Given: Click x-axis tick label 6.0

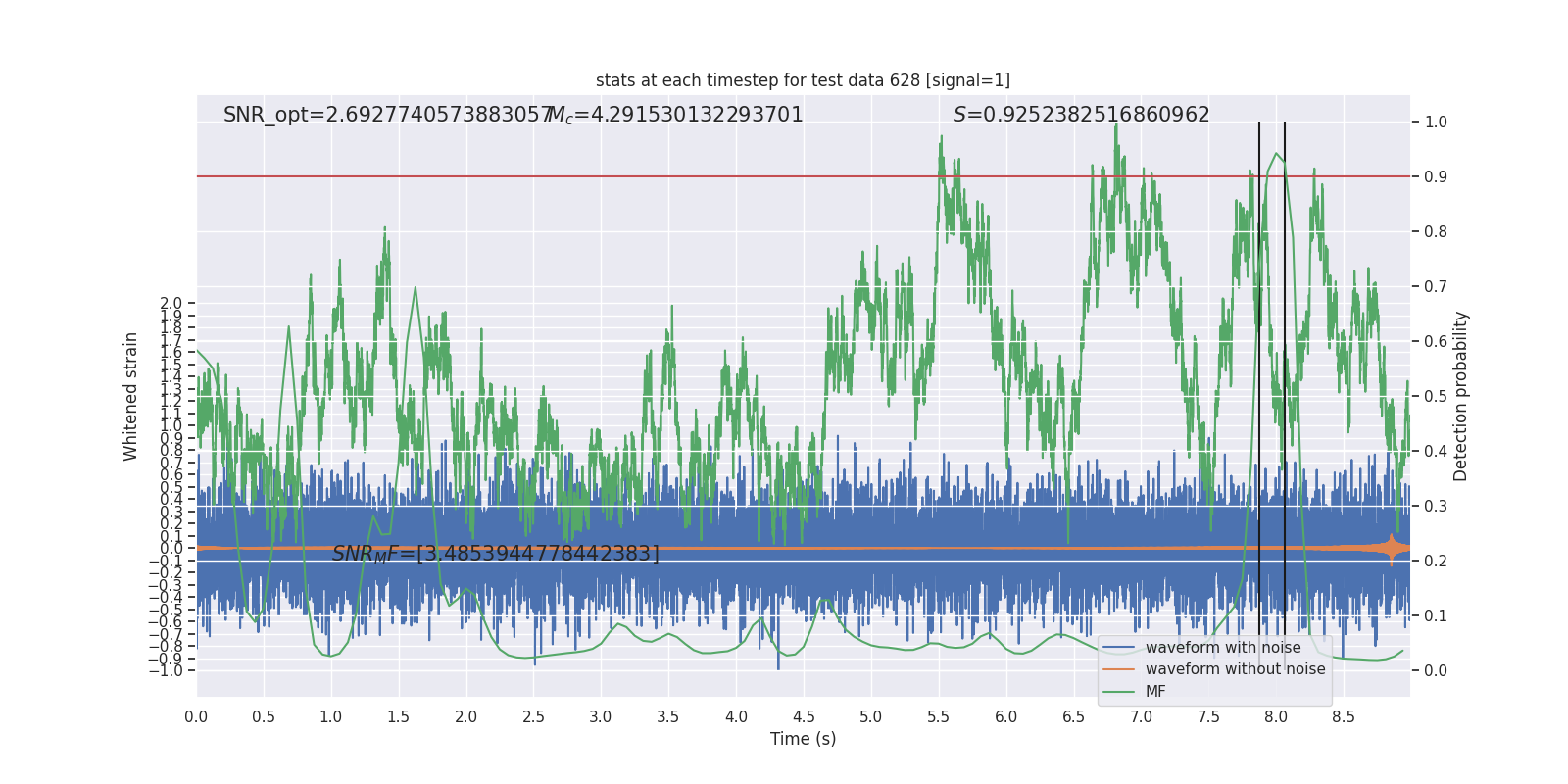Looking at the screenshot, I should (1006, 717).
